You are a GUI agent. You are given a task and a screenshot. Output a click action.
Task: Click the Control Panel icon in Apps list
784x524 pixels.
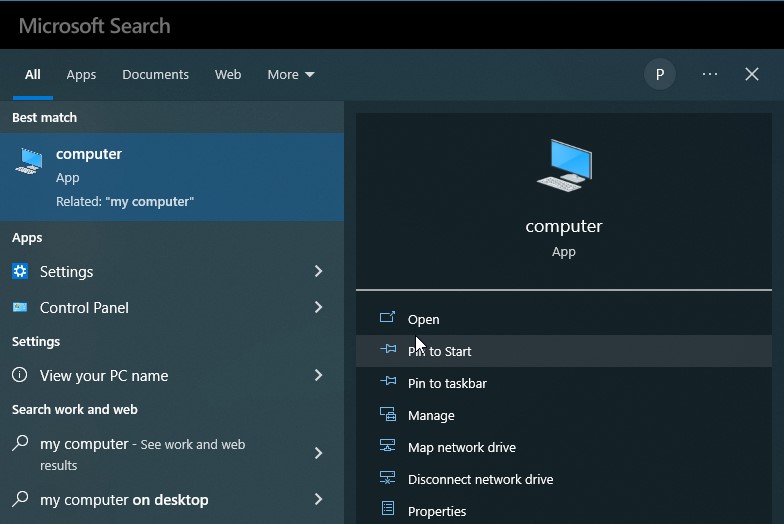click(x=20, y=308)
